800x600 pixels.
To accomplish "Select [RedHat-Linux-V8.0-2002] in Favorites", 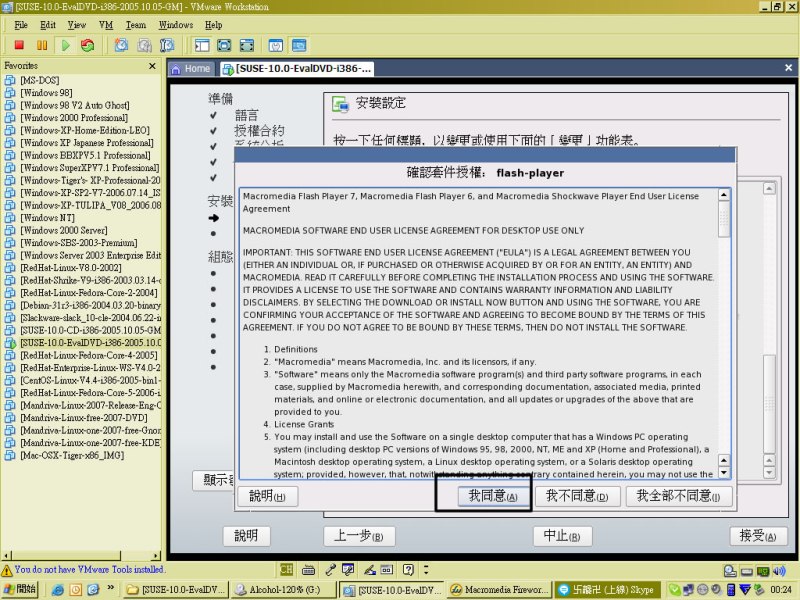I will (71, 268).
